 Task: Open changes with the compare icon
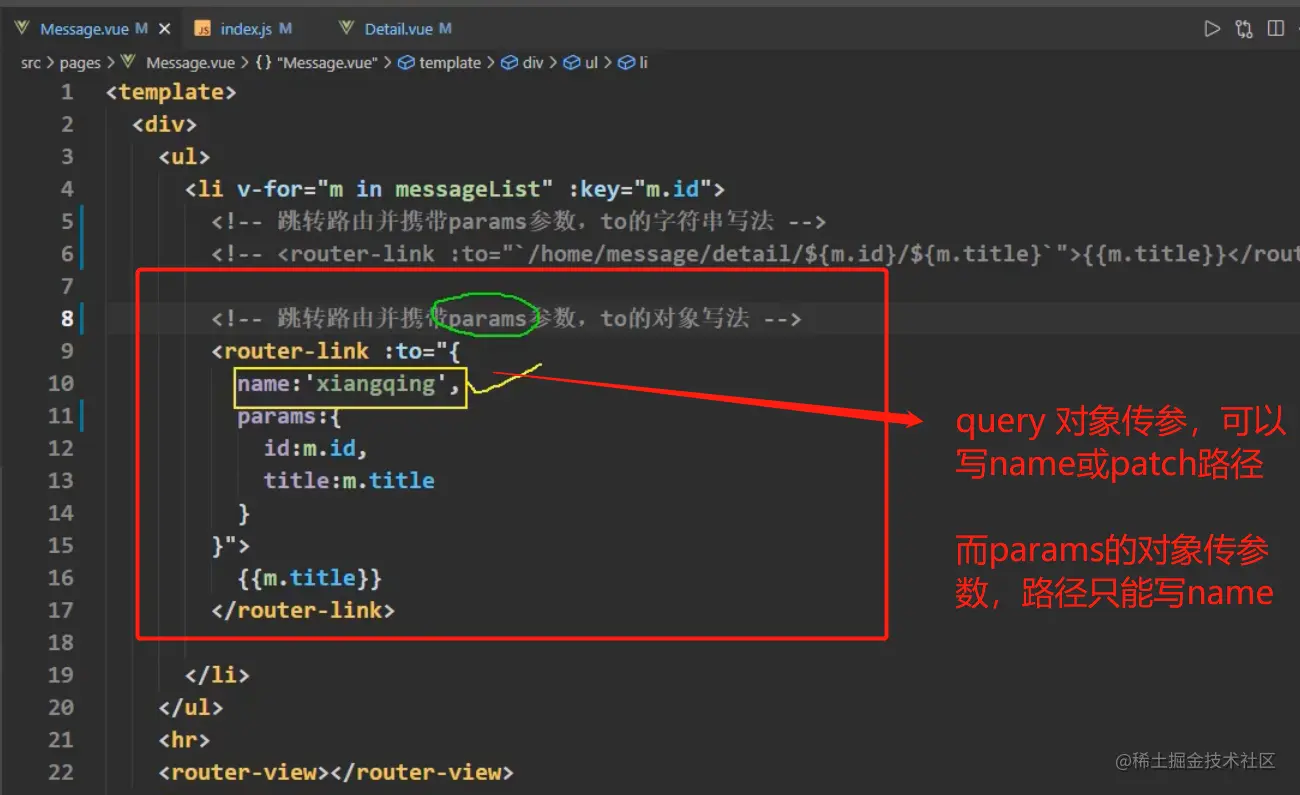(1244, 29)
